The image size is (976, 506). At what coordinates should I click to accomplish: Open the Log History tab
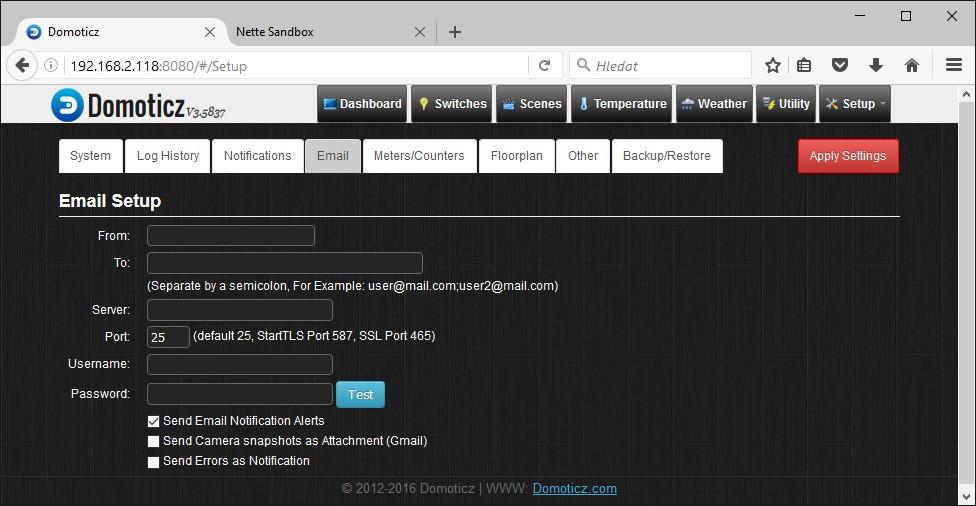[x=168, y=156]
